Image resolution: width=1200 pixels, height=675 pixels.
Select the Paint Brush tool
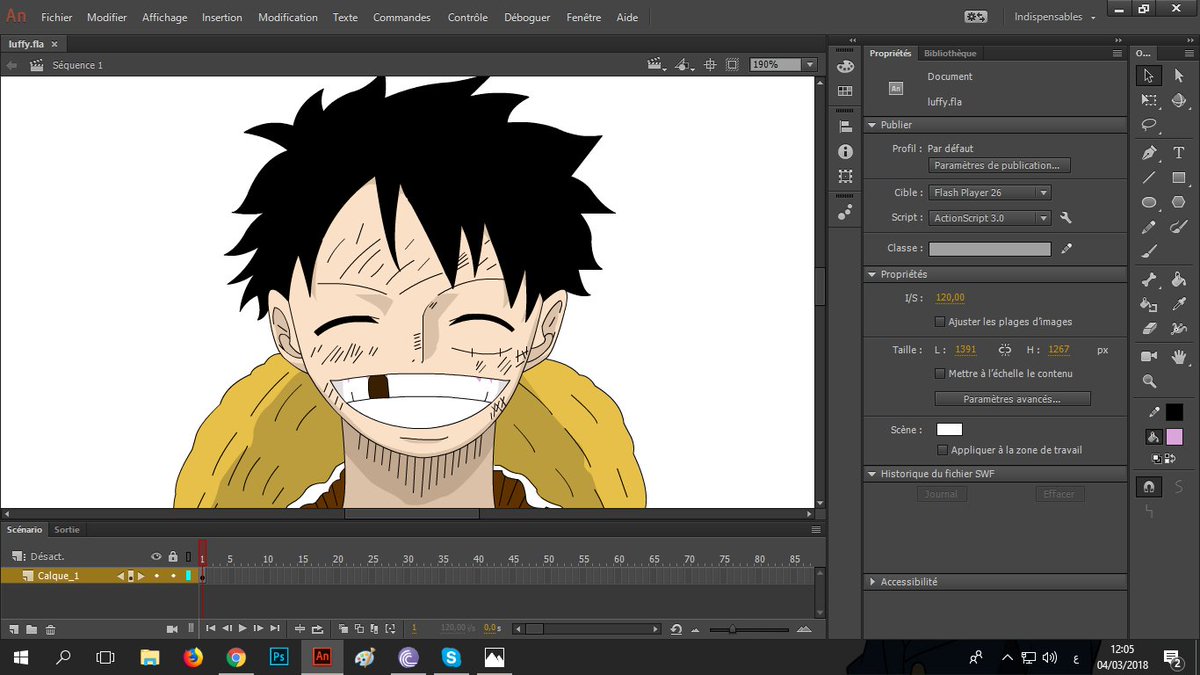1178,227
